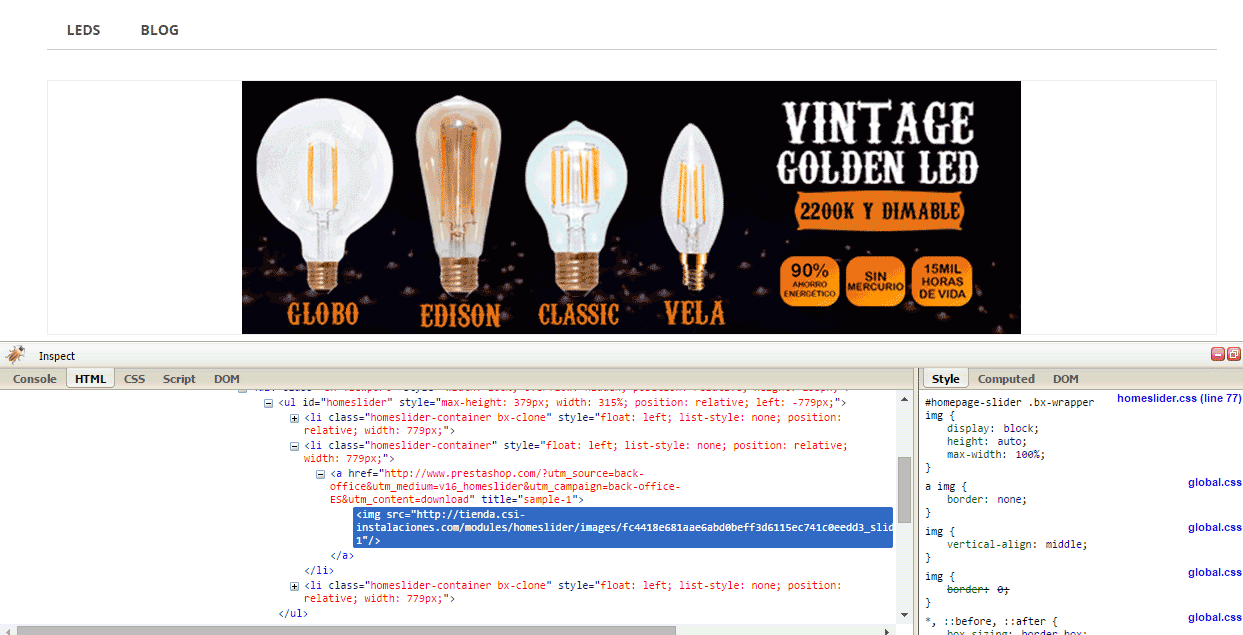This screenshot has width=1243, height=635.
Task: Switch to the CSS tab
Action: (134, 379)
